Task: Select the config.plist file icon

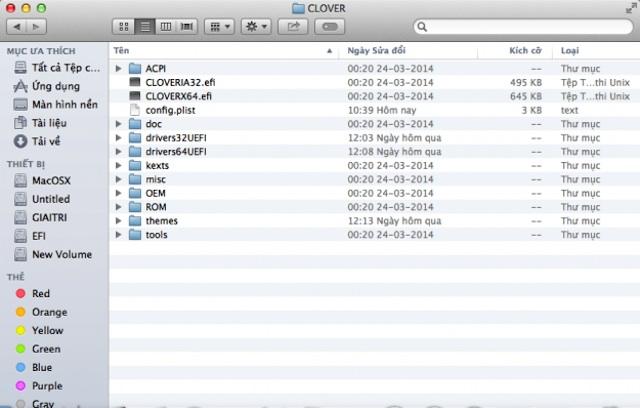Action: coord(135,110)
